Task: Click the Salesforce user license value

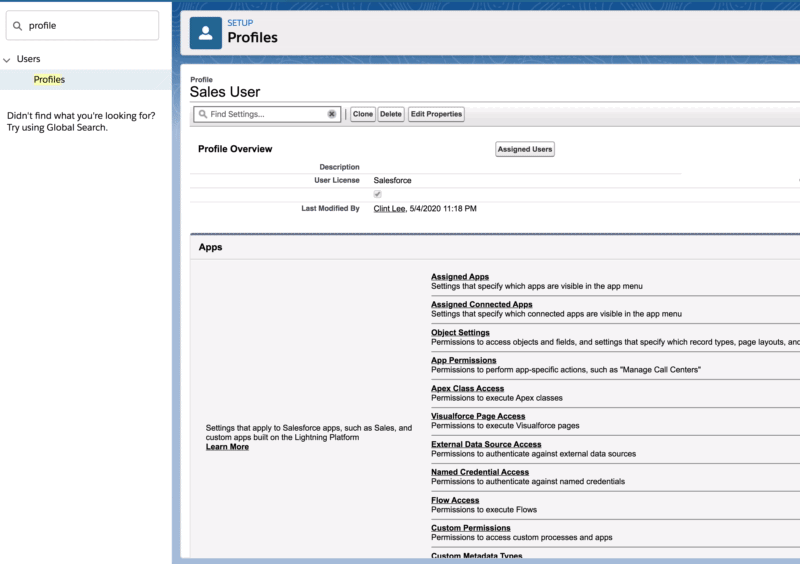Action: point(392,181)
